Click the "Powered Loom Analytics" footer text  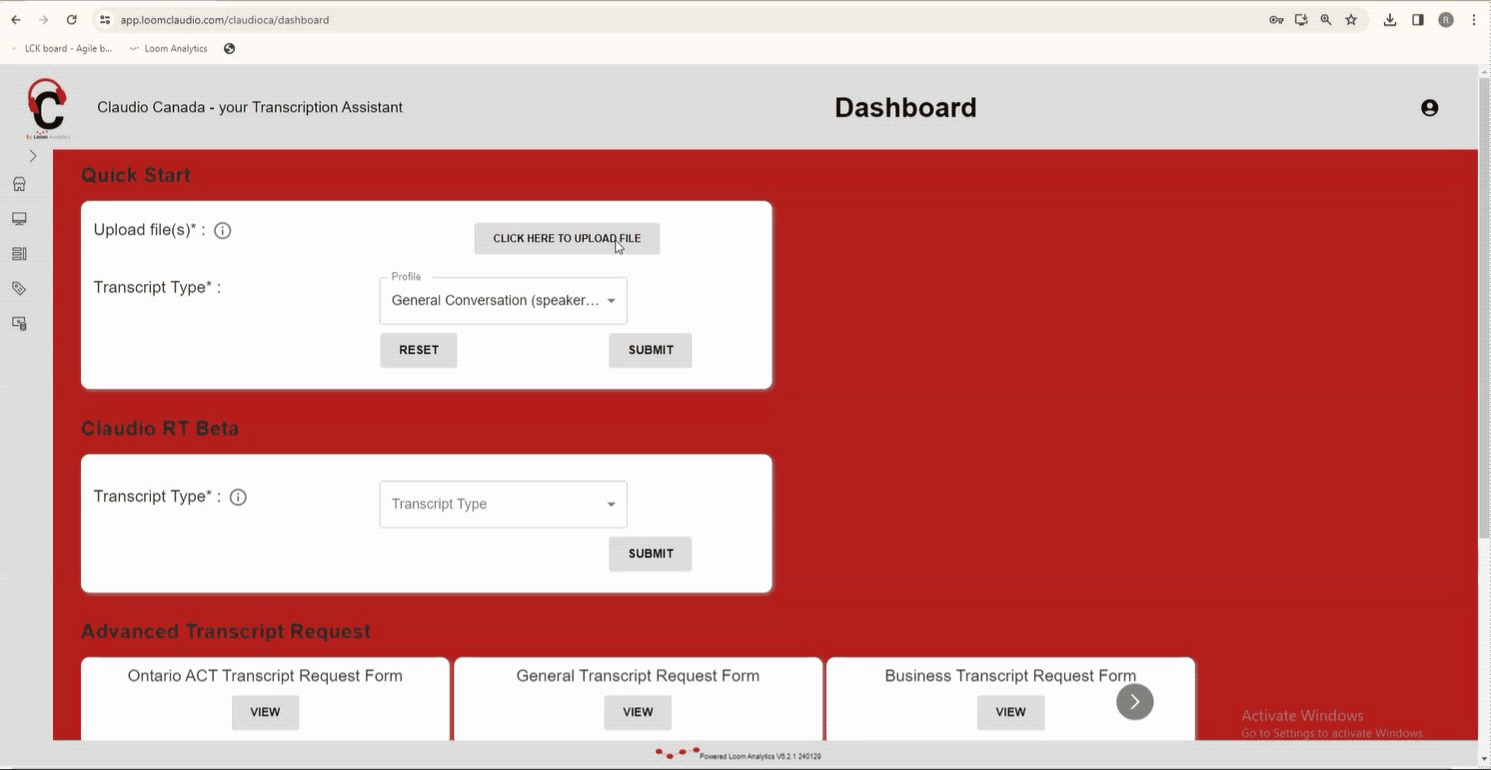(x=761, y=756)
